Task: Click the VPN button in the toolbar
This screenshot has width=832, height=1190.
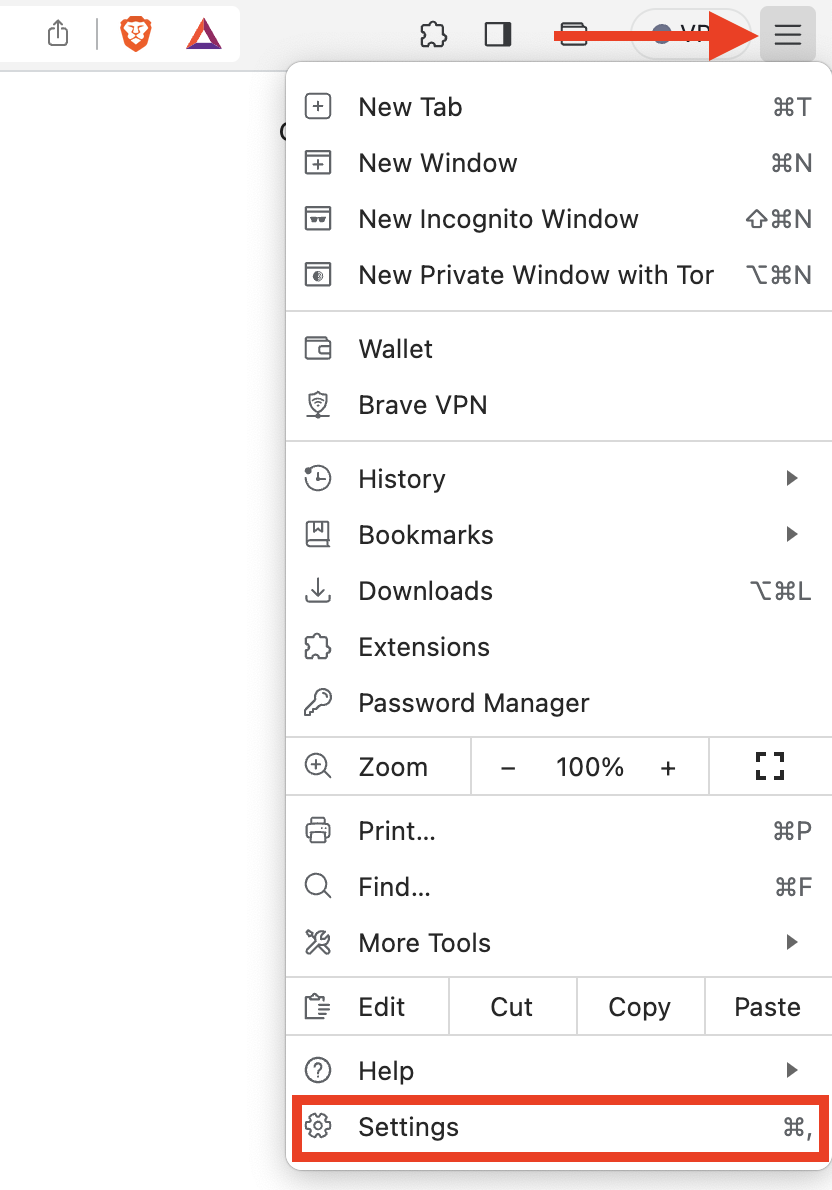Action: [681, 33]
